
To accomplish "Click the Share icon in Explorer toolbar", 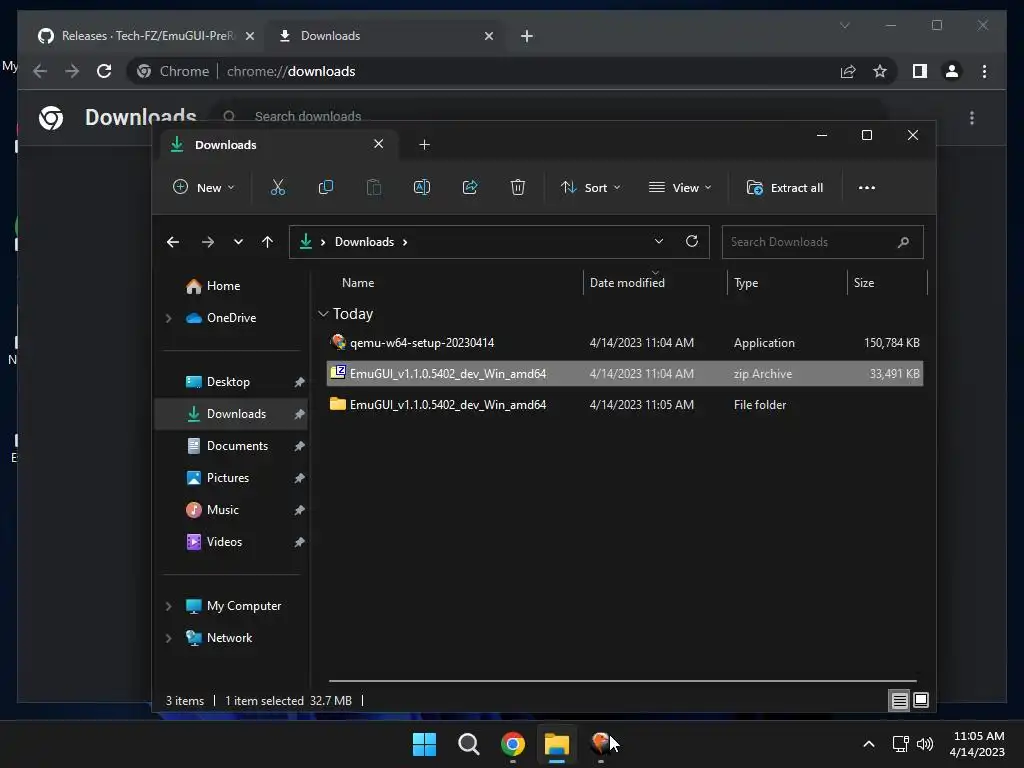I will 470,187.
